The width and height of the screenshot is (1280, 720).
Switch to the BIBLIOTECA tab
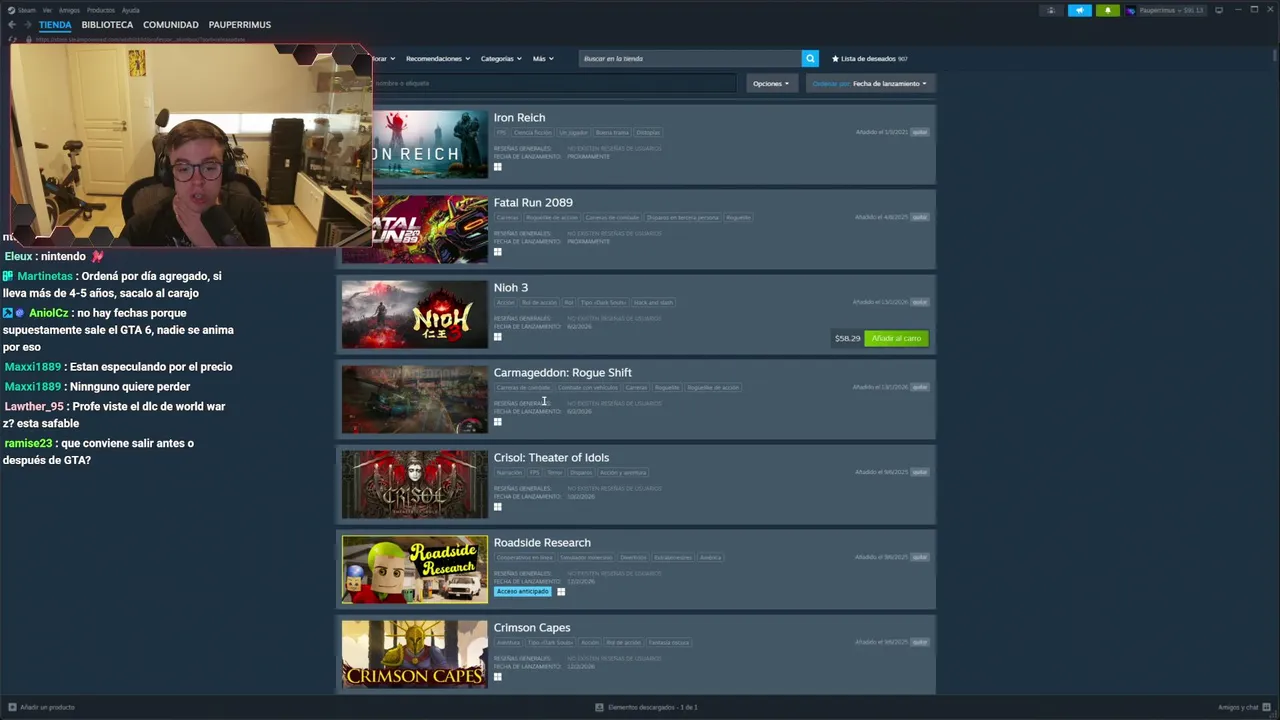point(107,24)
